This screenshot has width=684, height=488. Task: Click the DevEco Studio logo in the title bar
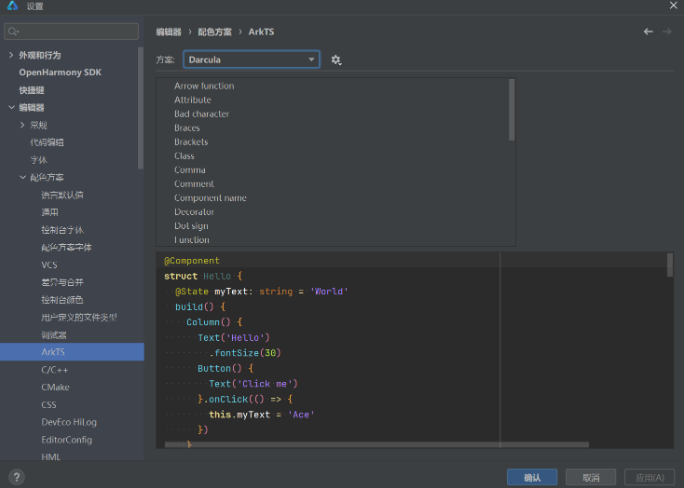[12, 6]
